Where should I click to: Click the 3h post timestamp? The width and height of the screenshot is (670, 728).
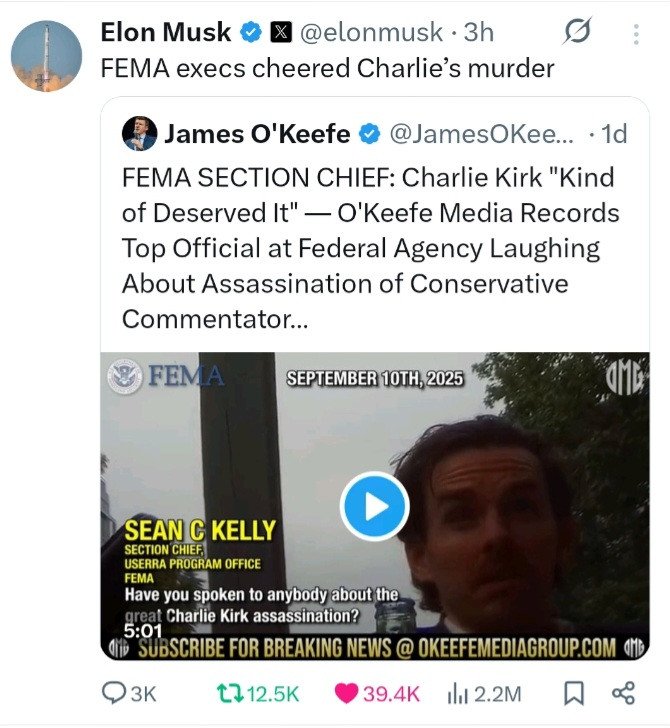pos(478,32)
